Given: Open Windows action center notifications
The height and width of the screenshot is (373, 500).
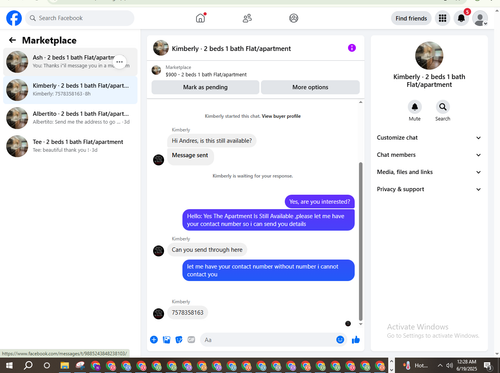Looking at the screenshot, I should [x=488, y=366].
